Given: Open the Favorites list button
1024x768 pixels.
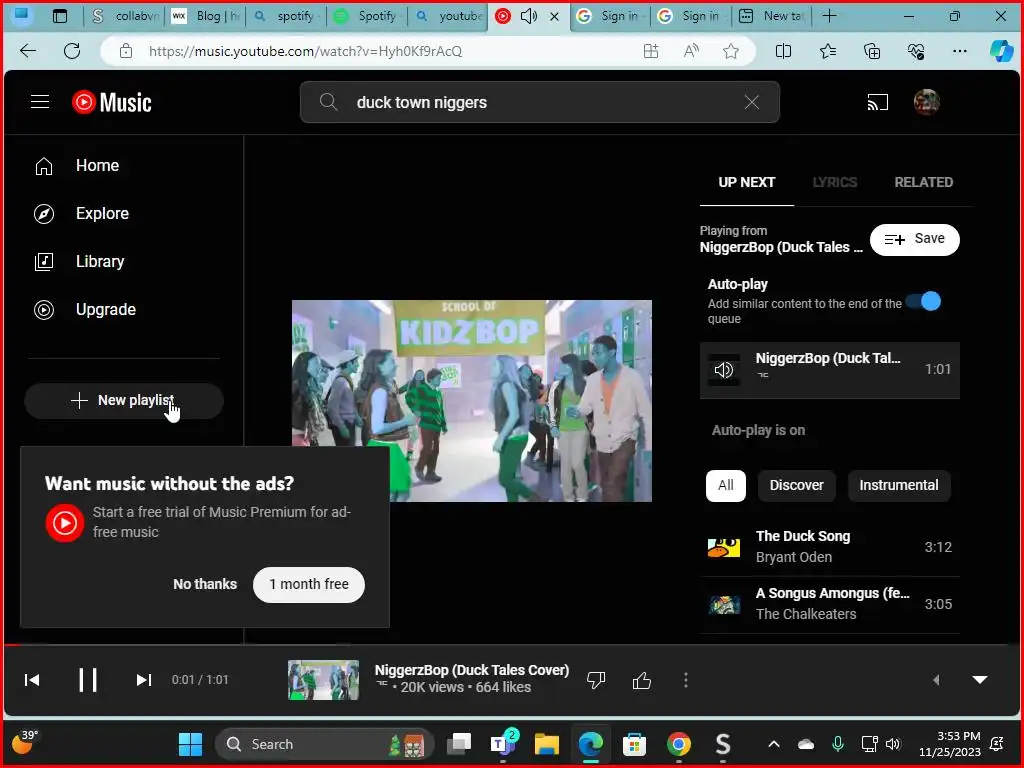Looking at the screenshot, I should tap(827, 51).
